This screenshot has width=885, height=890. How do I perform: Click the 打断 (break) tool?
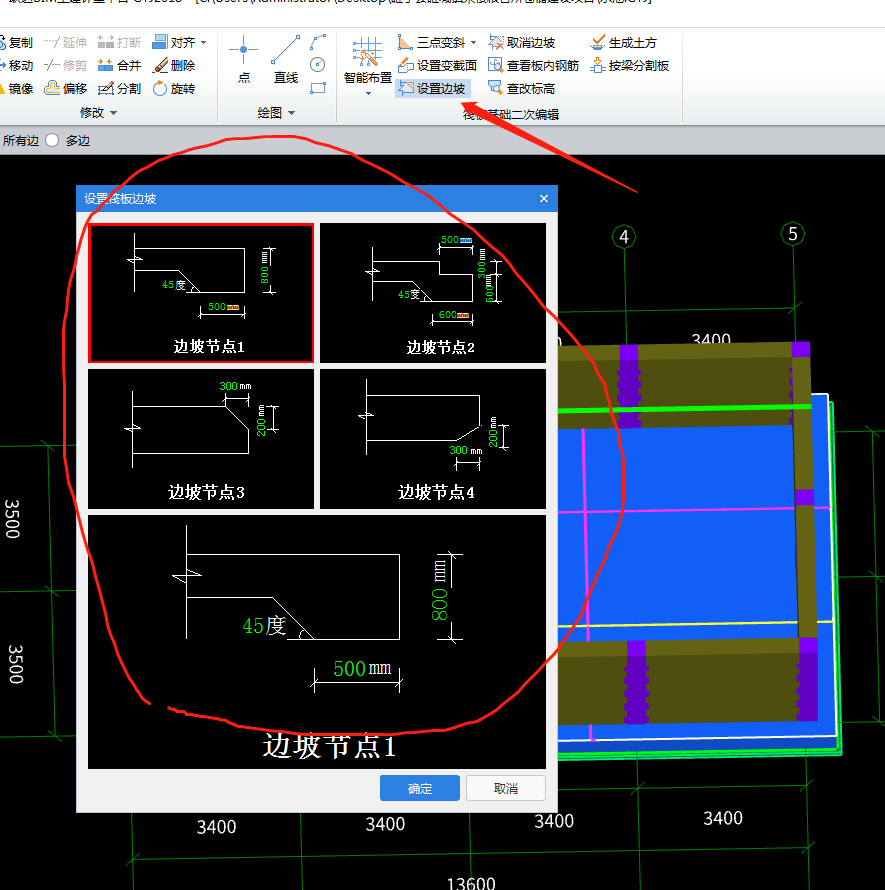click(119, 43)
